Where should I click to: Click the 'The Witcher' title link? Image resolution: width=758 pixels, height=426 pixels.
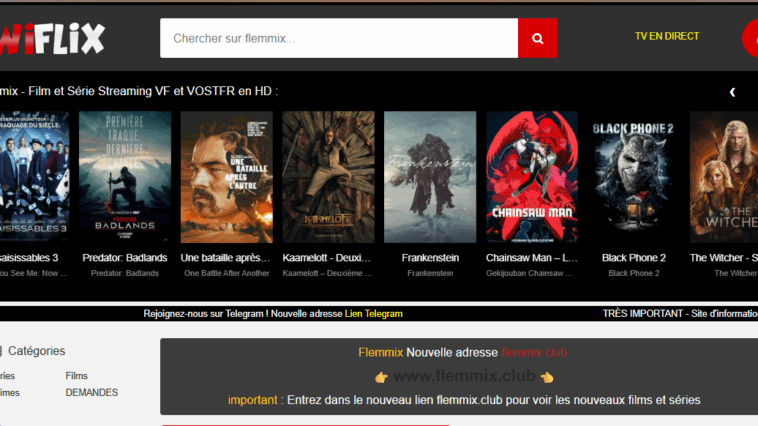point(724,258)
